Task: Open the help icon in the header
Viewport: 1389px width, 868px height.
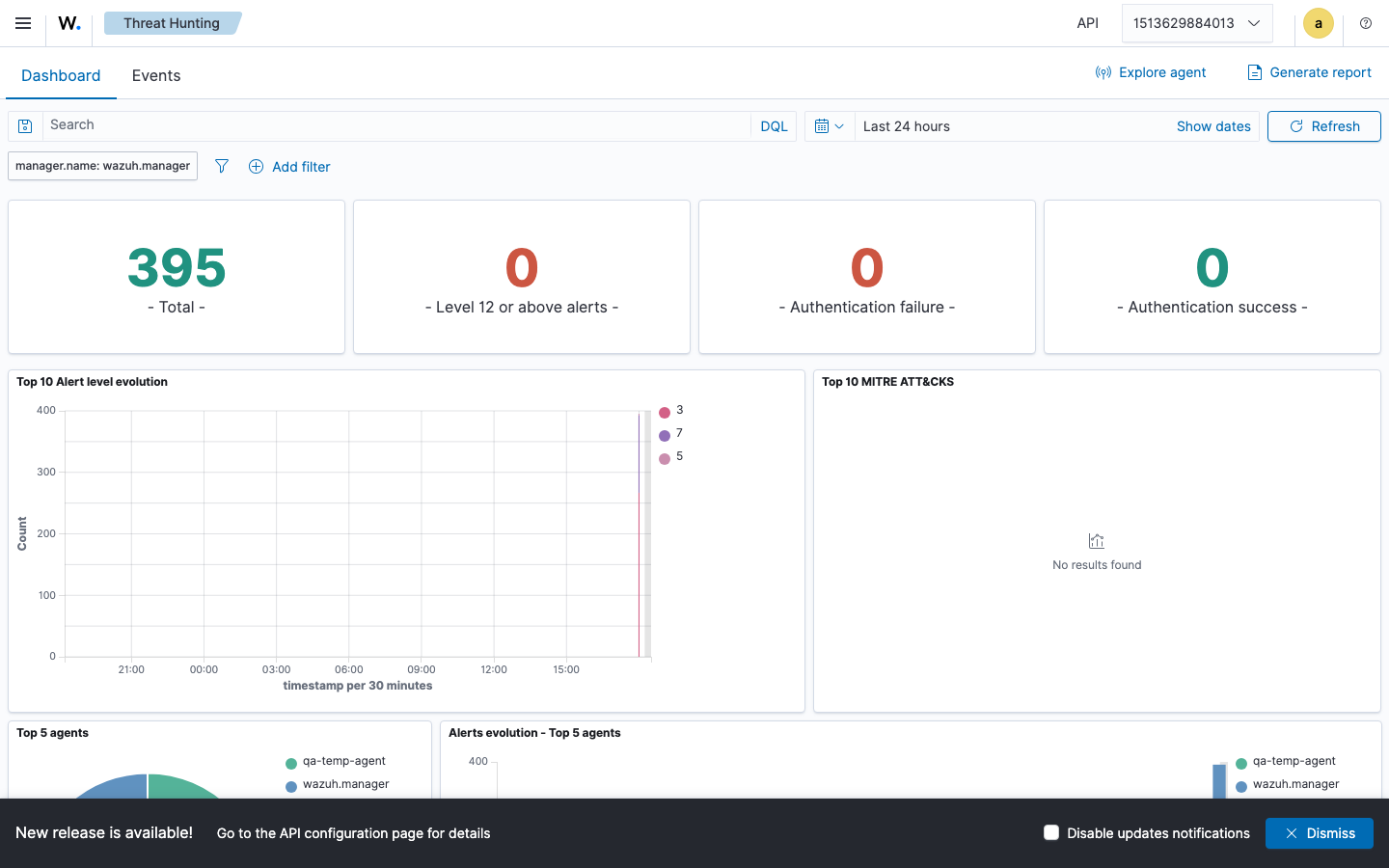Action: pyautogui.click(x=1366, y=23)
